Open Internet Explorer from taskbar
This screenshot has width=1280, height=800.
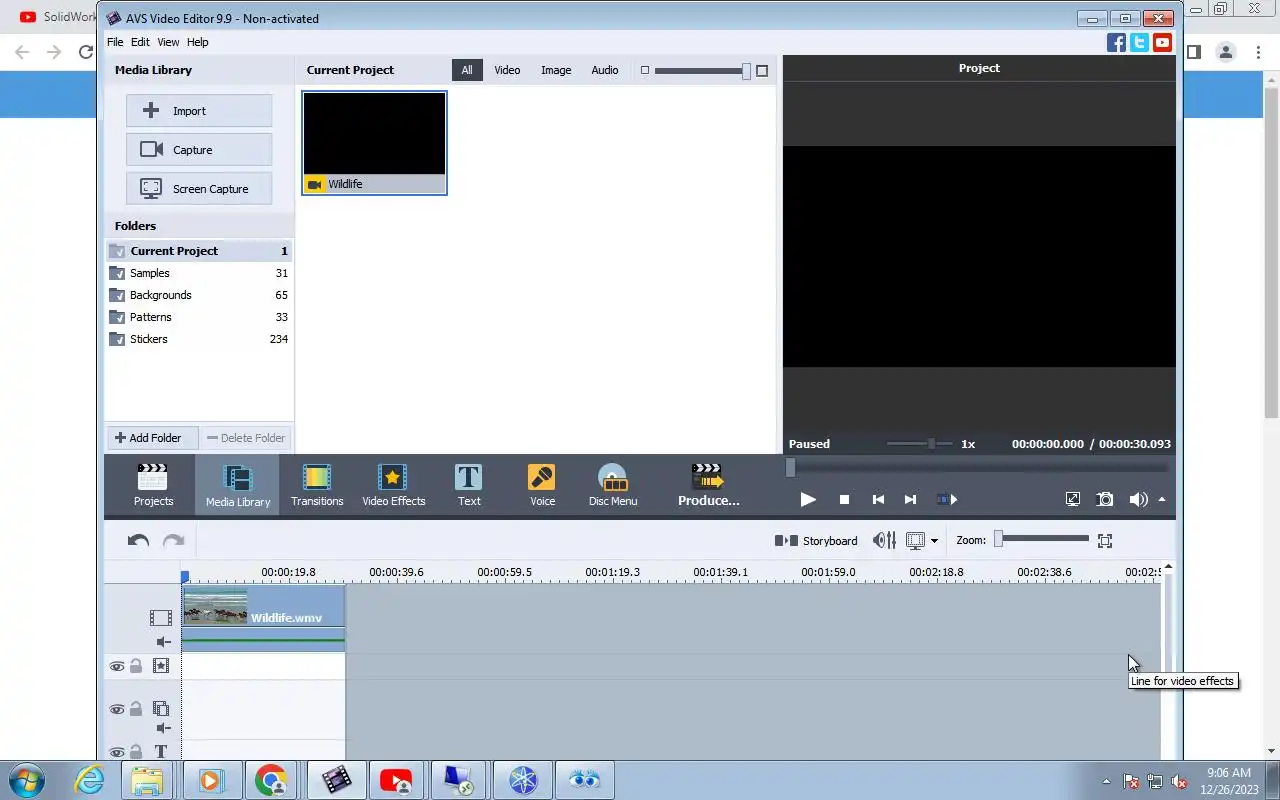click(x=89, y=780)
